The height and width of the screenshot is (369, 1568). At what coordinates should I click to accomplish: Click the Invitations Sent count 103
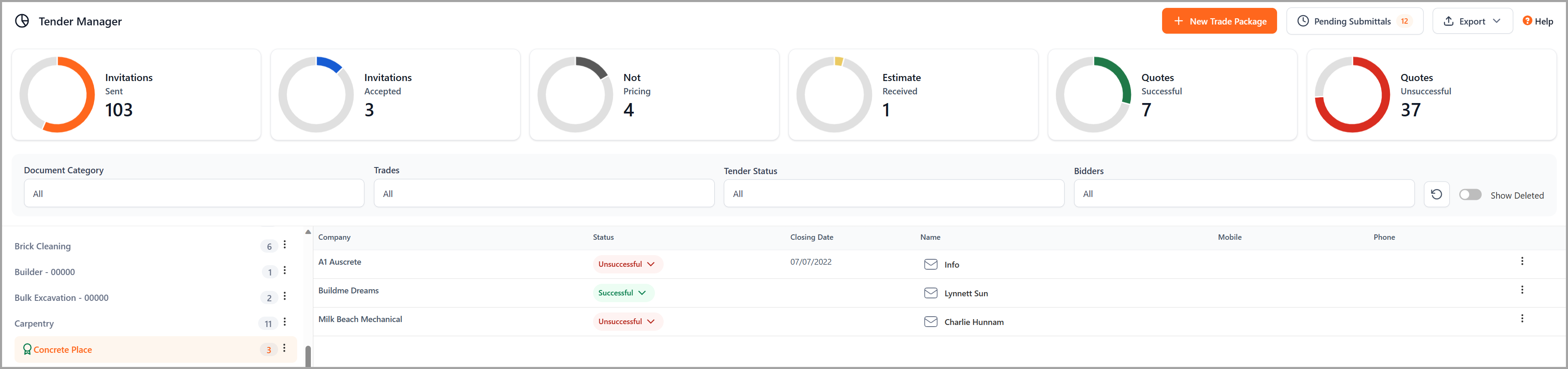[119, 110]
